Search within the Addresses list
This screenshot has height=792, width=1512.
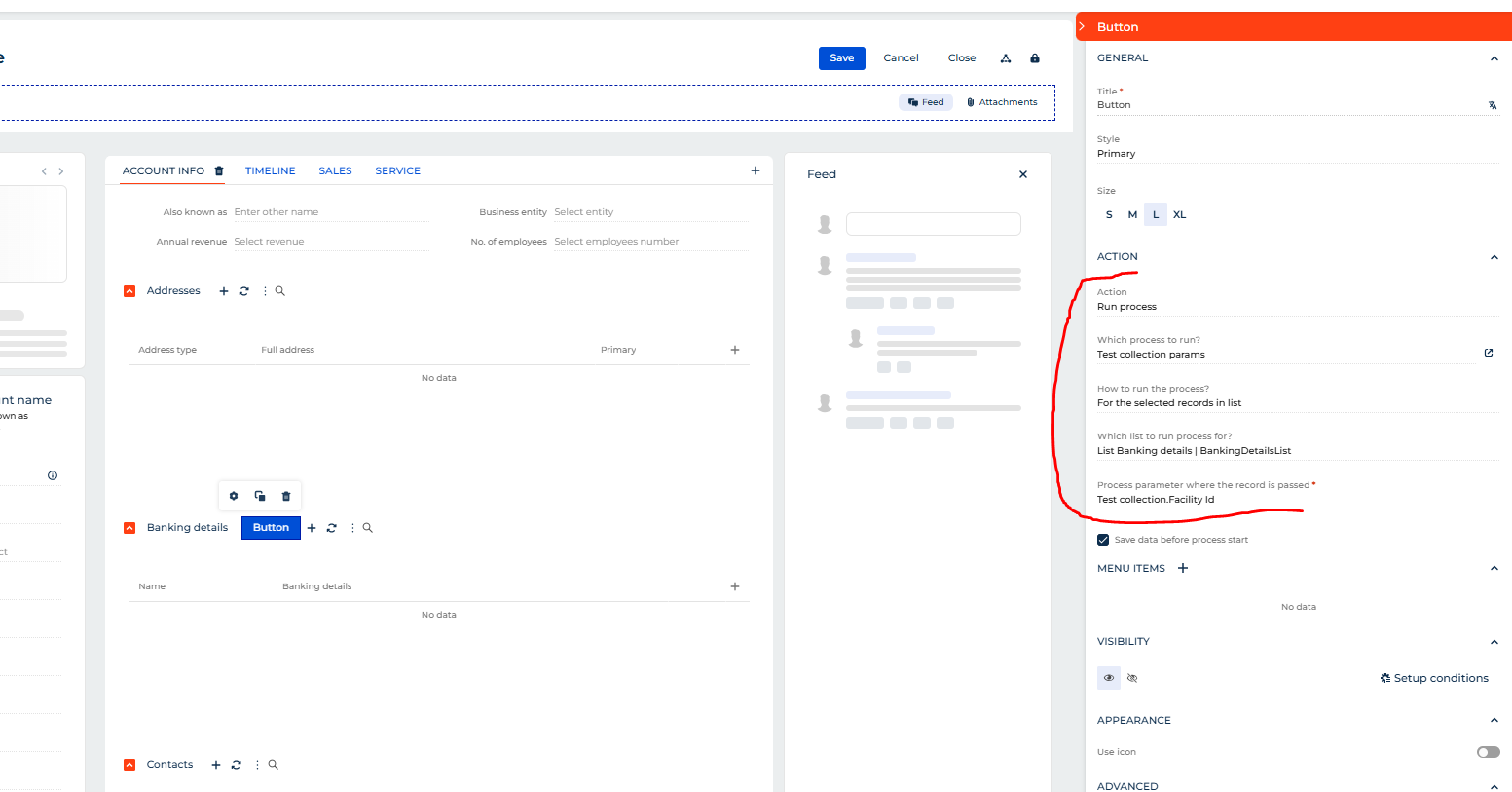(280, 291)
